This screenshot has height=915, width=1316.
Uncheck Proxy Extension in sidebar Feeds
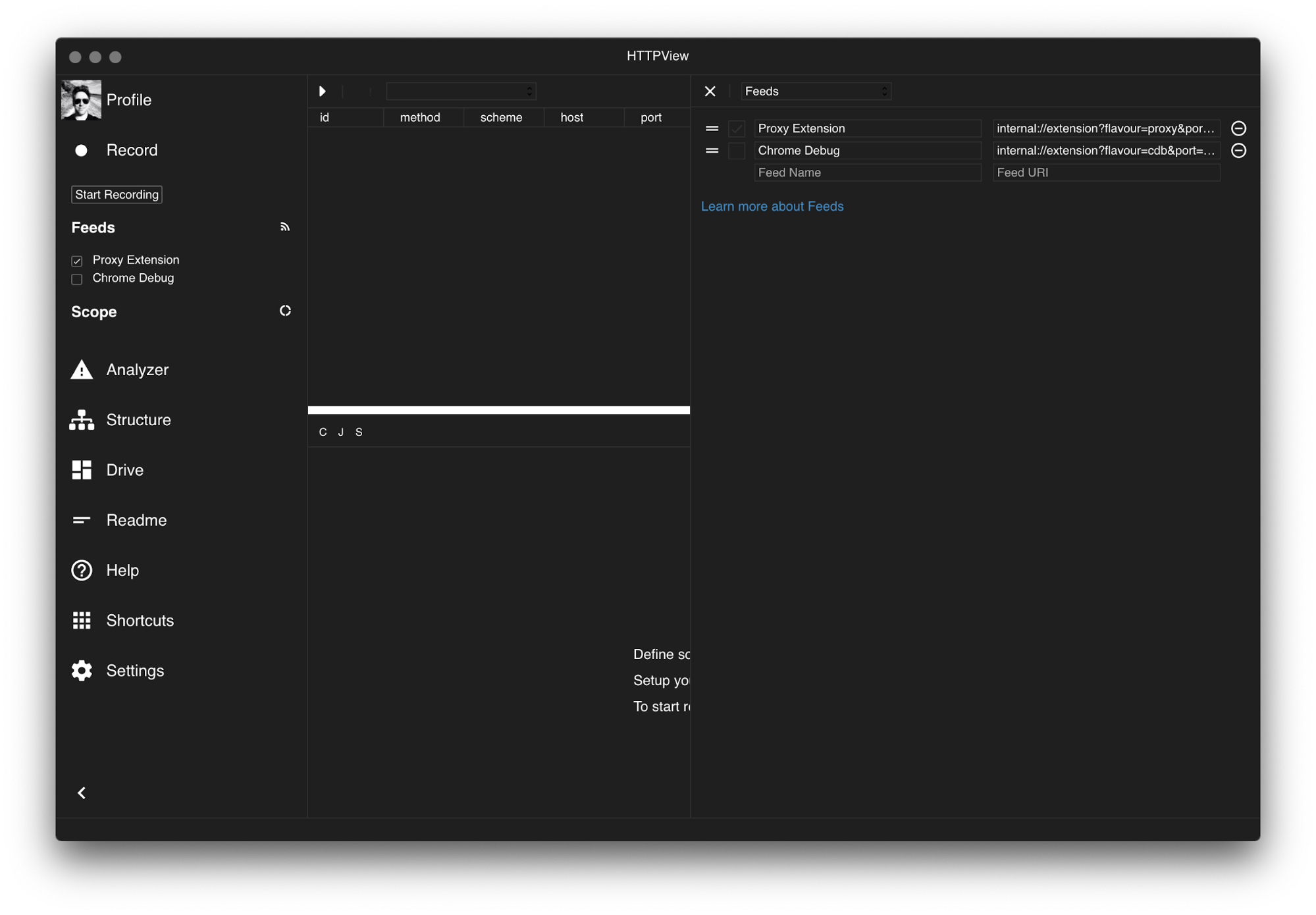click(77, 261)
